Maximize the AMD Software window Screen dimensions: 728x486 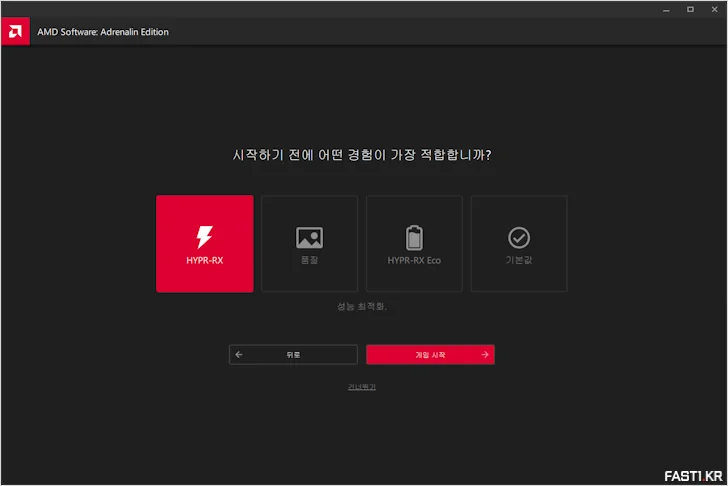[x=690, y=10]
